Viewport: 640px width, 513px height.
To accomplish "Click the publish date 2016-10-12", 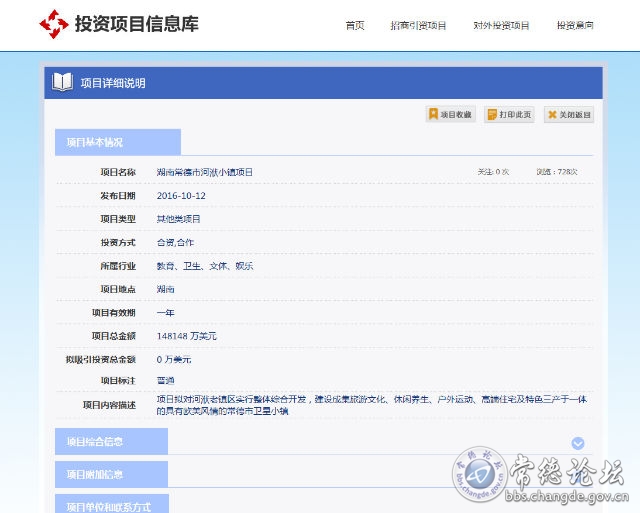I will point(181,196).
